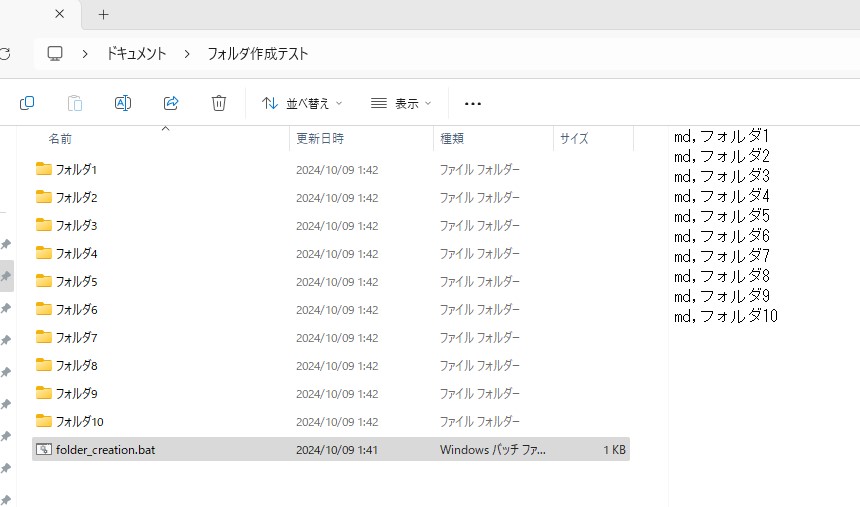Click the PC monitor icon in address bar

55,53
